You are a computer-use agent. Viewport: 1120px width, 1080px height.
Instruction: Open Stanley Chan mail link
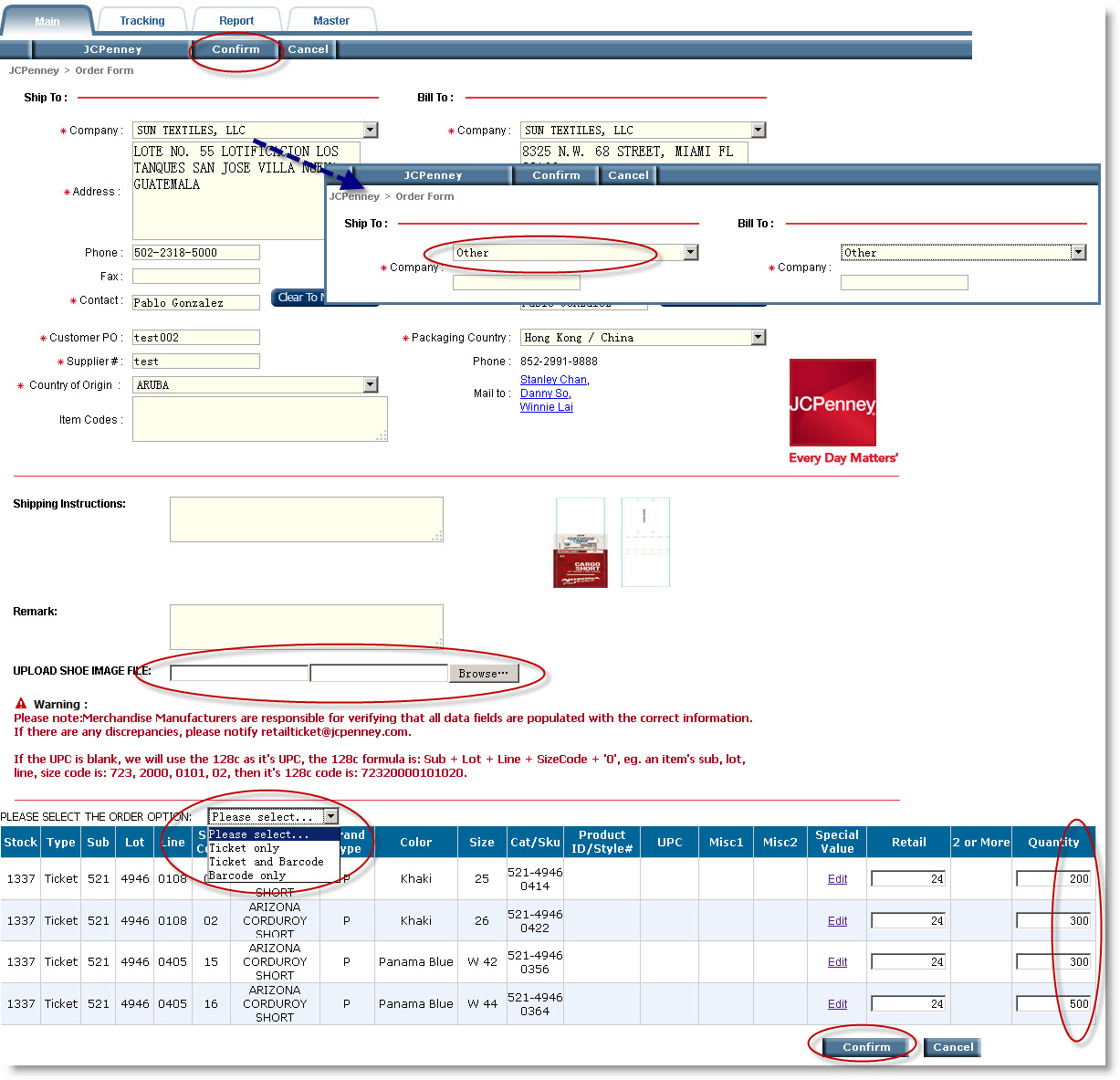click(553, 380)
